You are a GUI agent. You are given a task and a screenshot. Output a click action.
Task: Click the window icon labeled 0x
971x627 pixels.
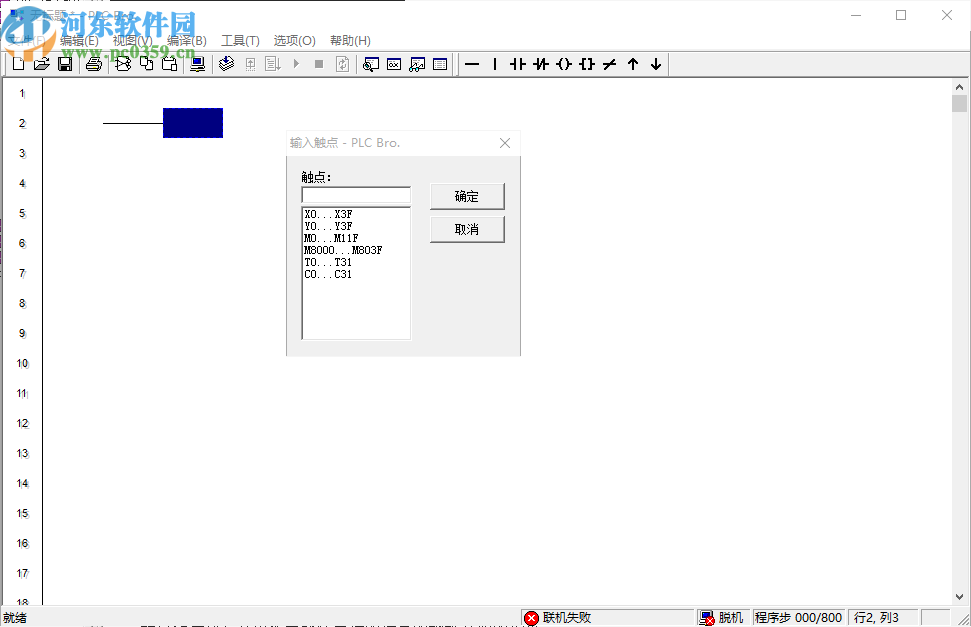[394, 64]
